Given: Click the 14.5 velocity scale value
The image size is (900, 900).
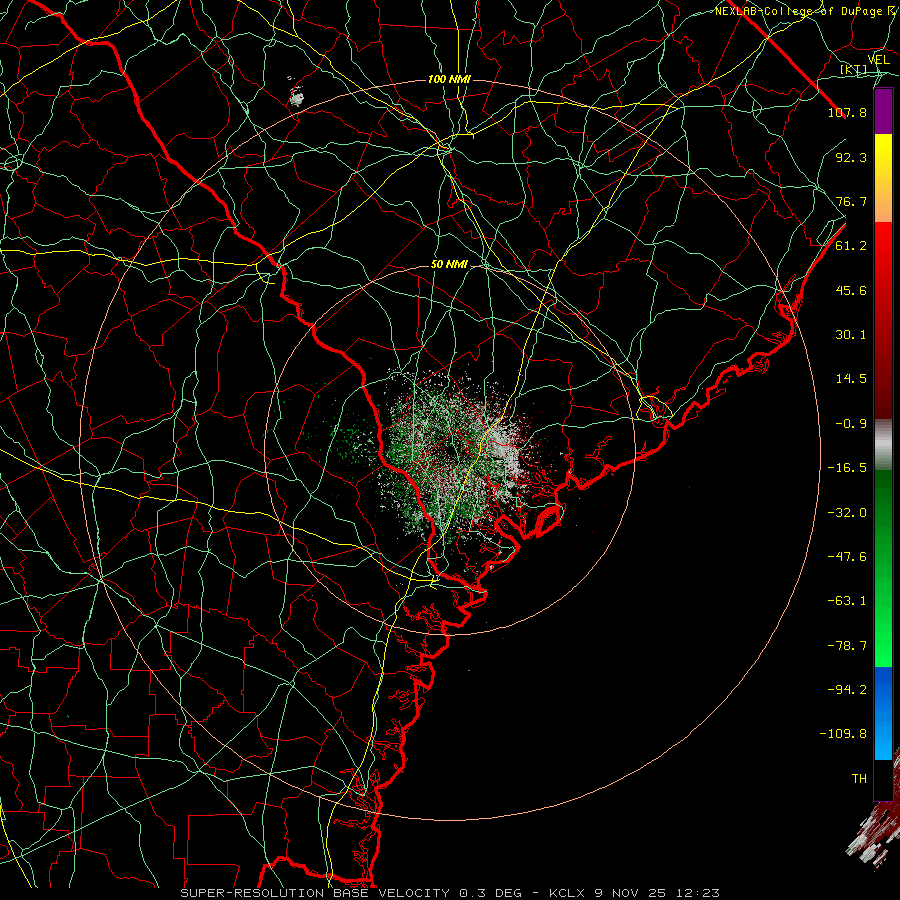Looking at the screenshot, I should pos(851,379).
